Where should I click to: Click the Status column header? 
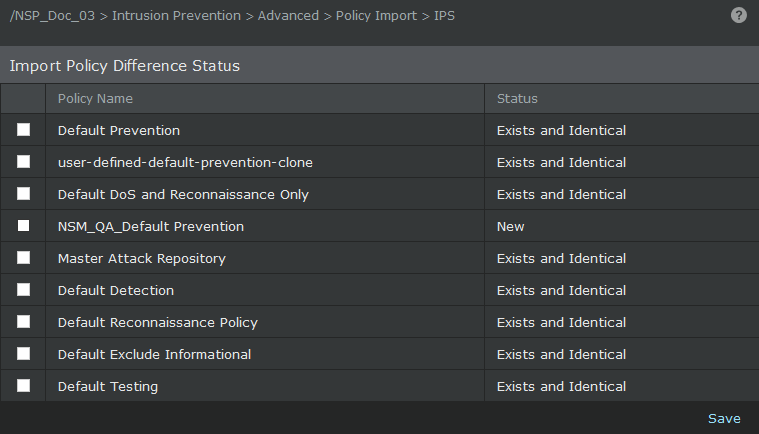622,99
